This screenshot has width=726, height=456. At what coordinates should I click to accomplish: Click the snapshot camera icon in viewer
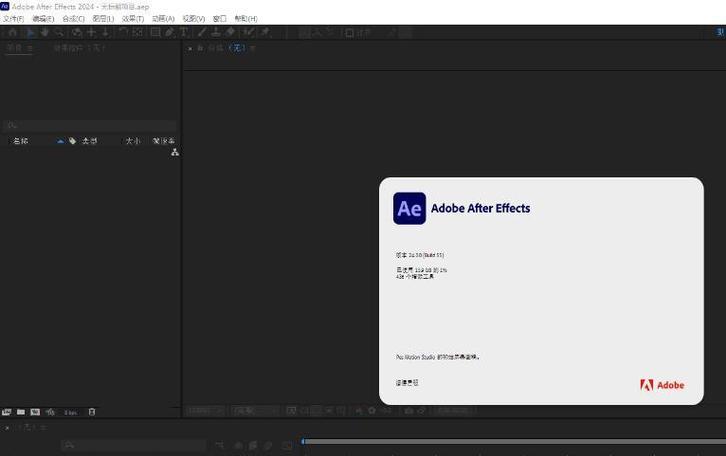408,411
